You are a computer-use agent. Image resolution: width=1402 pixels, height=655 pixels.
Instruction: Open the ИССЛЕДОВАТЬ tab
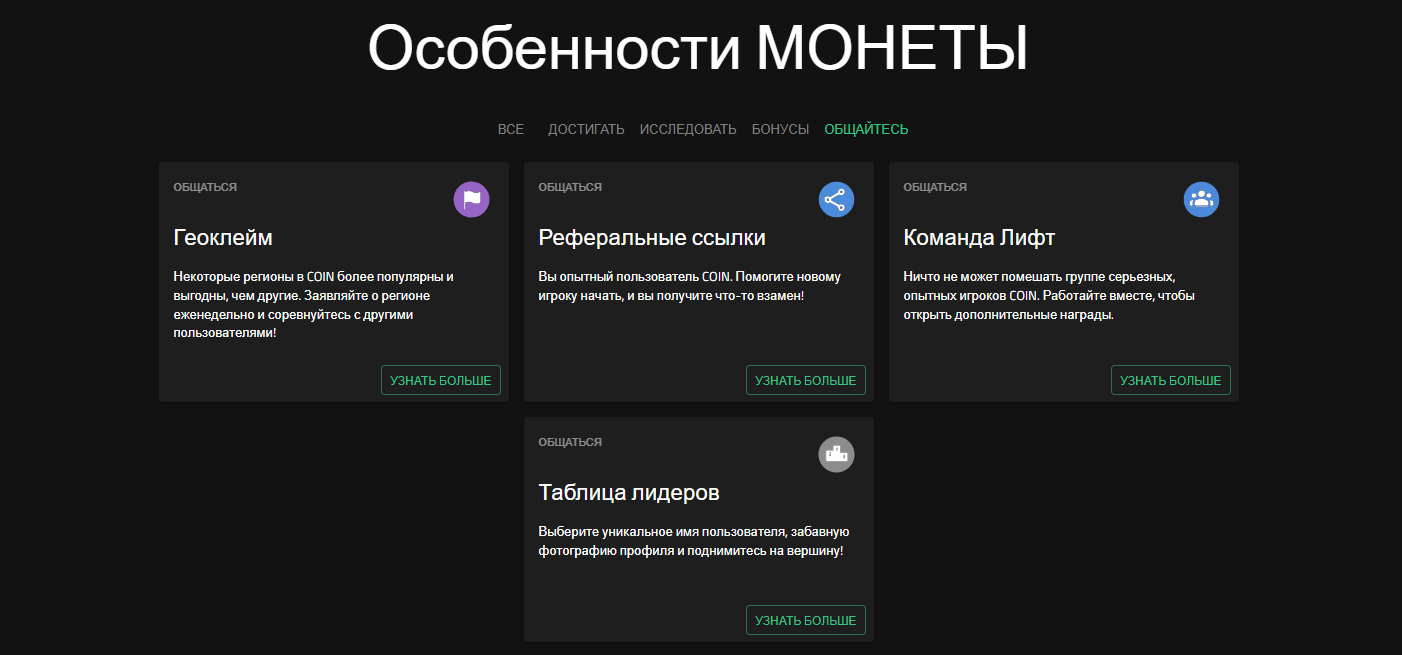[688, 129]
